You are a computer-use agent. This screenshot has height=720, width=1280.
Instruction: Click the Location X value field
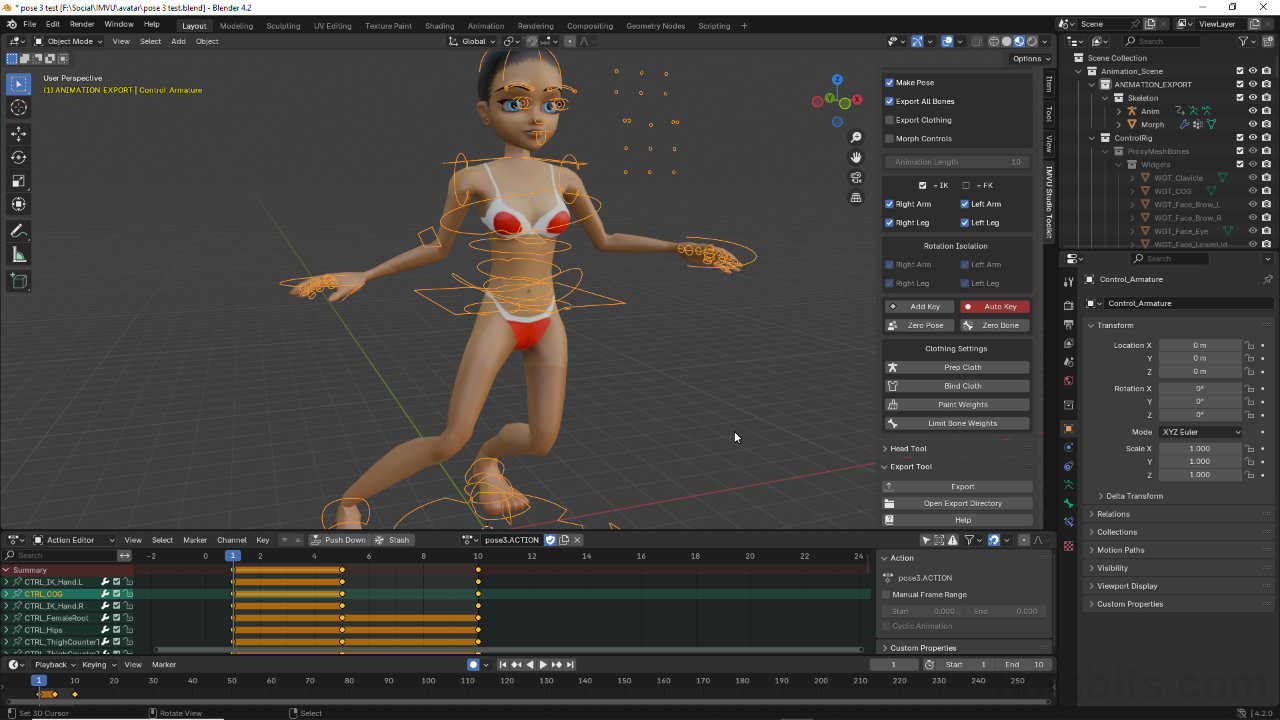pyautogui.click(x=1200, y=345)
